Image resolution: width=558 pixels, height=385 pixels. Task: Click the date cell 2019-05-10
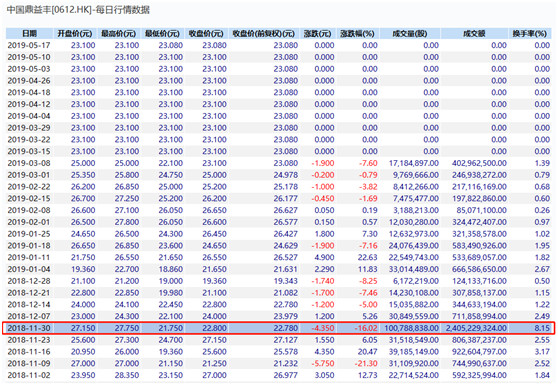coord(29,57)
